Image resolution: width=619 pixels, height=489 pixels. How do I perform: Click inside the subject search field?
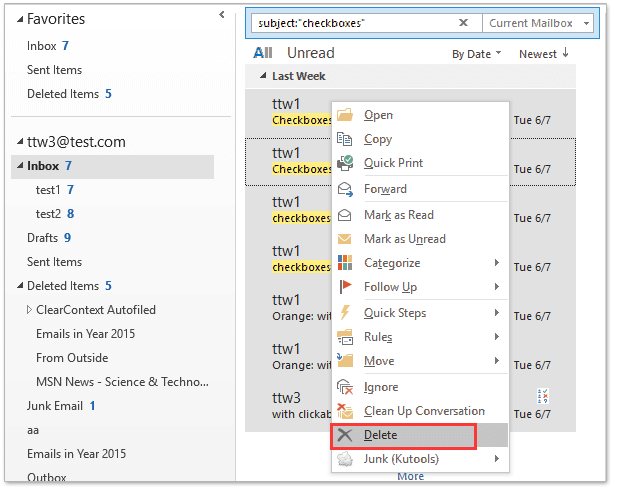pyautogui.click(x=355, y=23)
